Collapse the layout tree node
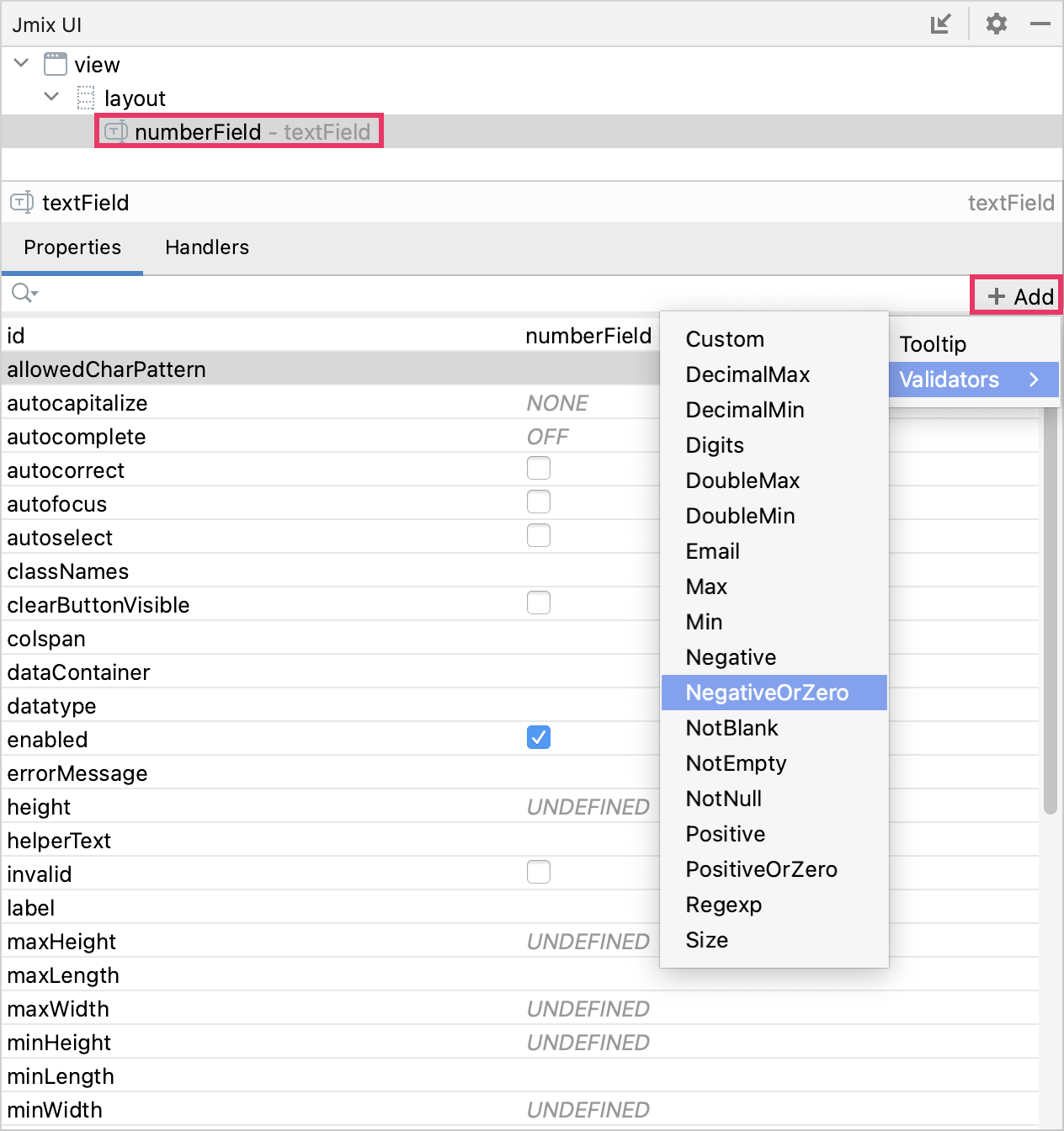This screenshot has height=1131, width=1064. 51,97
